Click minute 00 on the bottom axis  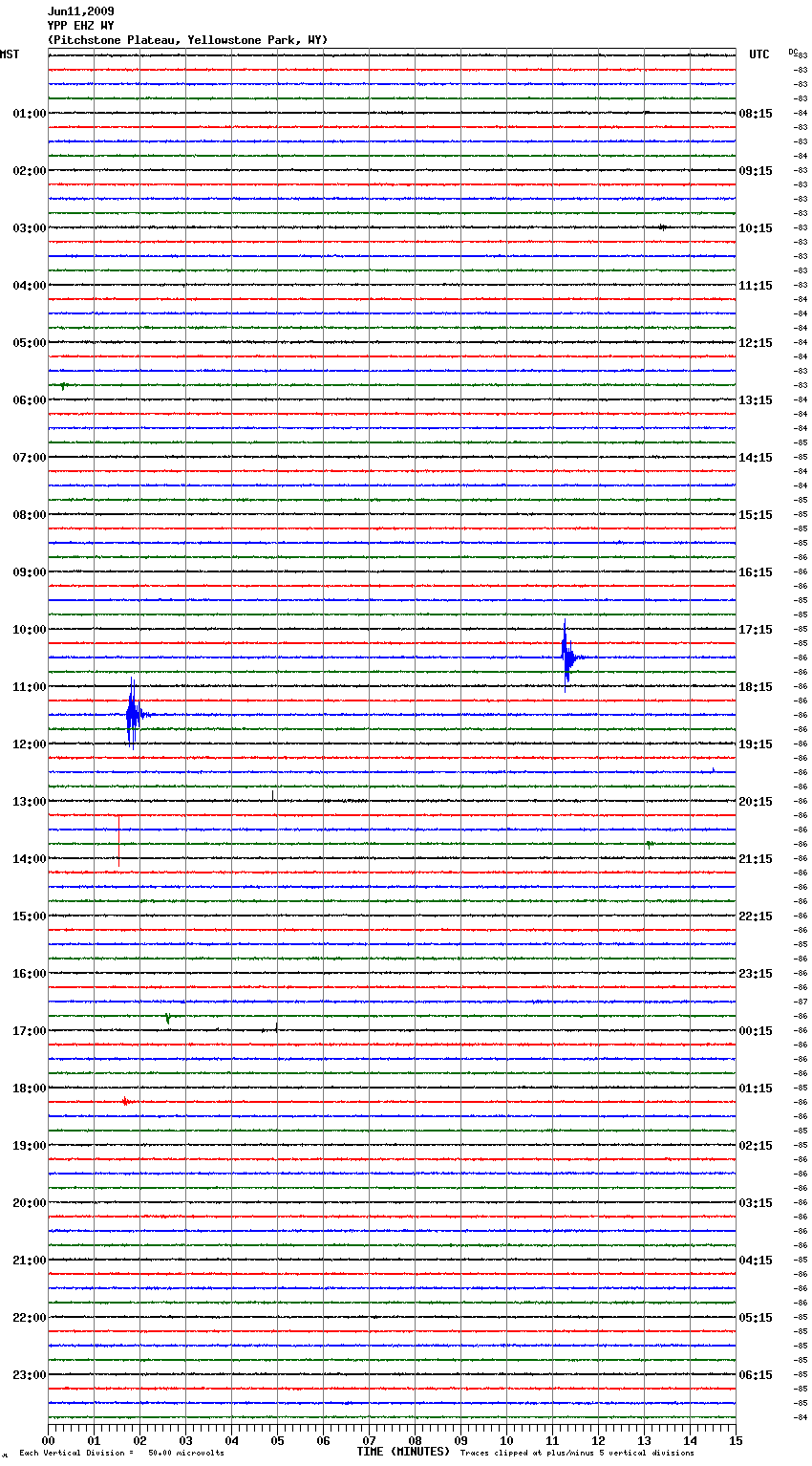[x=48, y=1440]
